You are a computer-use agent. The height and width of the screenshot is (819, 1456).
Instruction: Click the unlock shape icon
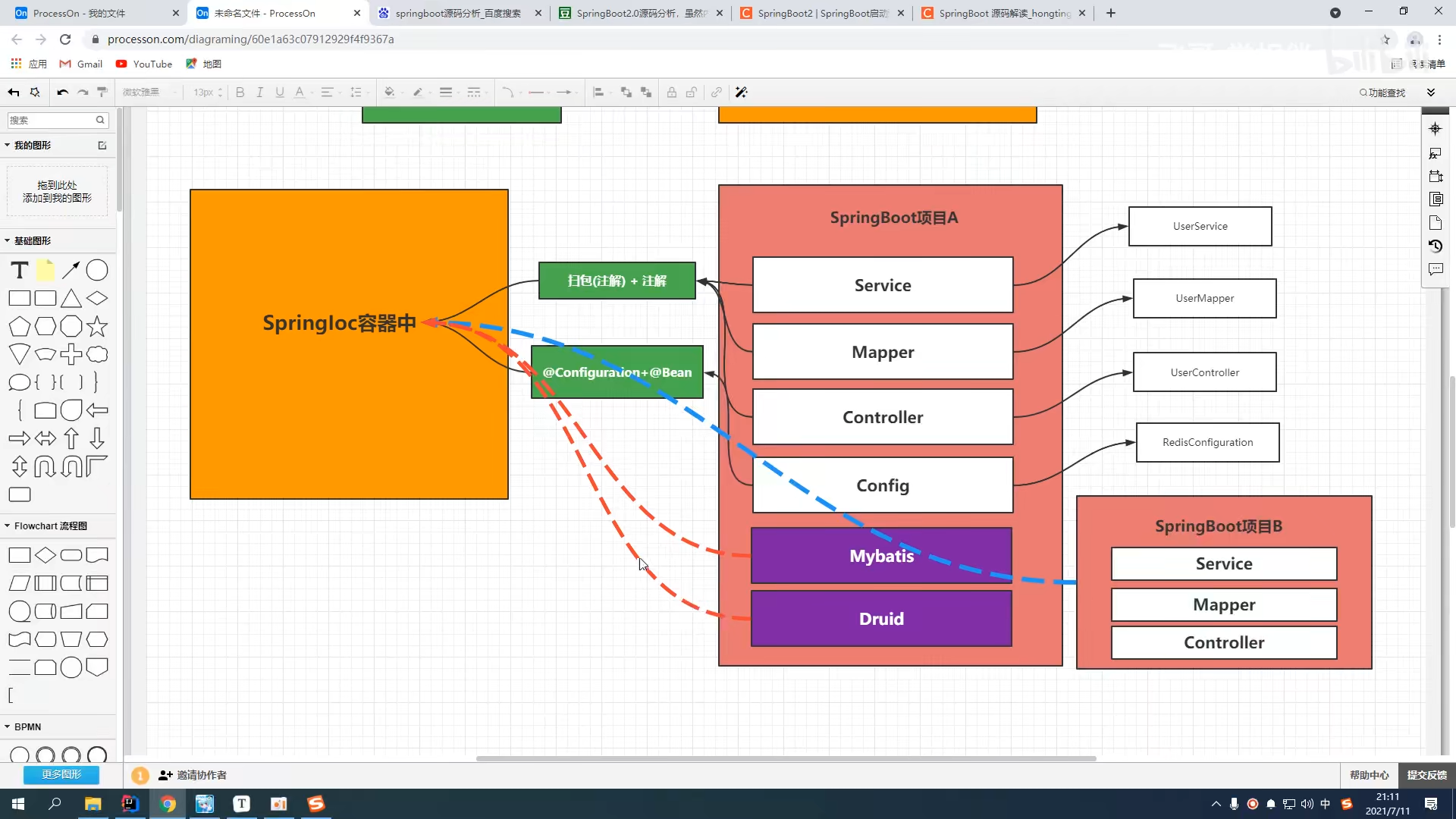[692, 93]
